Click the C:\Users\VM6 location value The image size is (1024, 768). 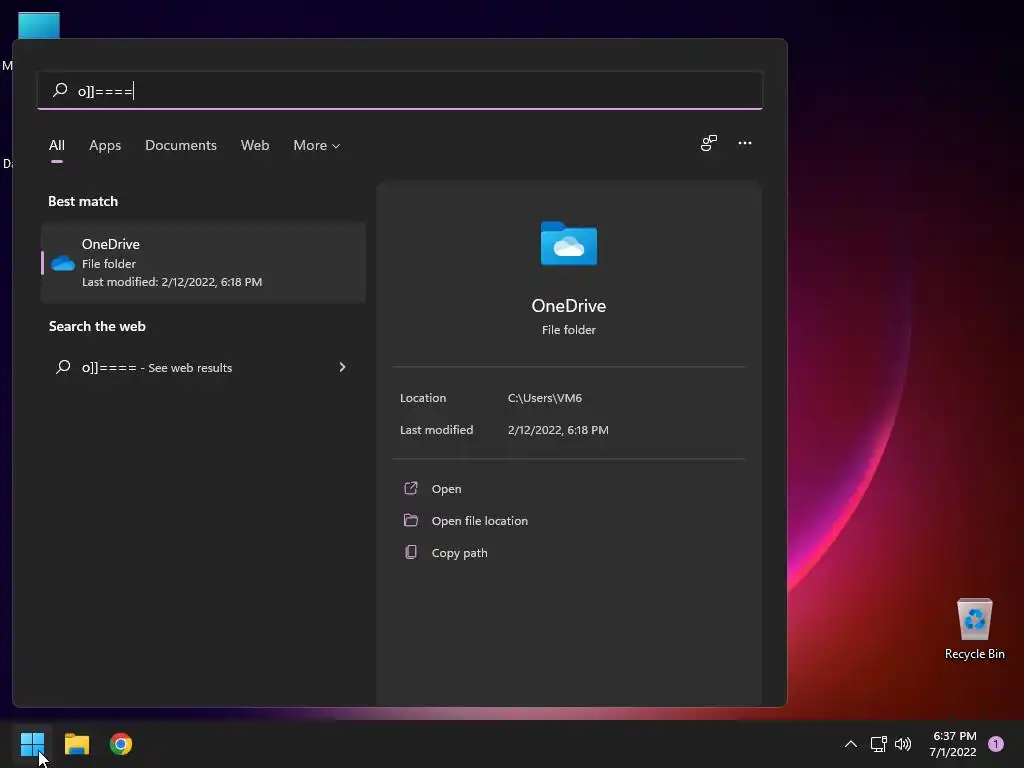coord(545,398)
